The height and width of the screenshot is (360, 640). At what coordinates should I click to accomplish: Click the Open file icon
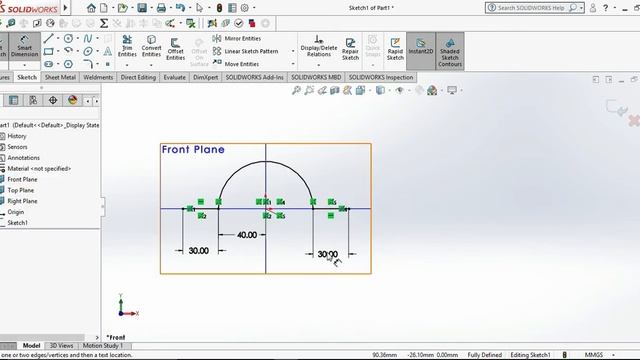point(122,8)
